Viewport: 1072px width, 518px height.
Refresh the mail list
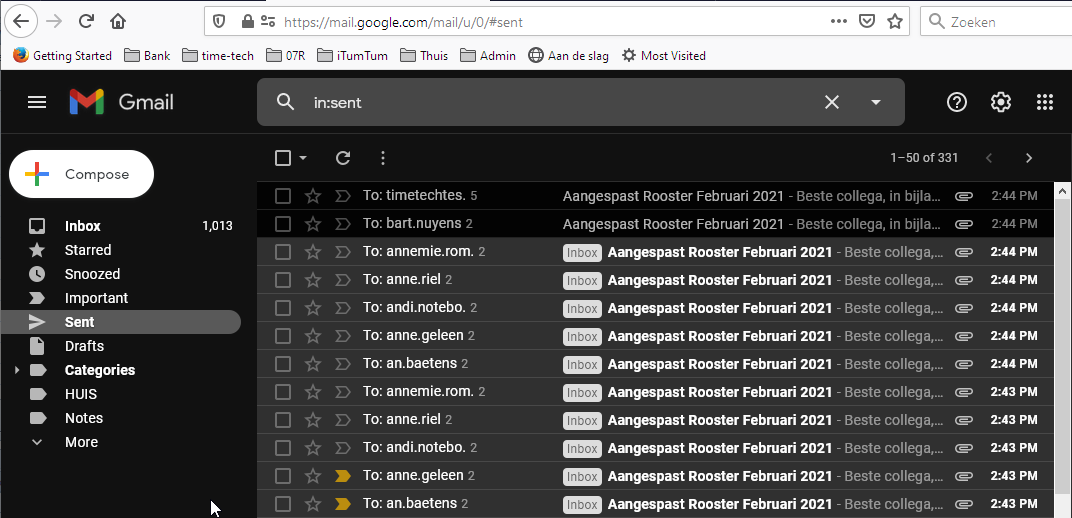tap(343, 159)
